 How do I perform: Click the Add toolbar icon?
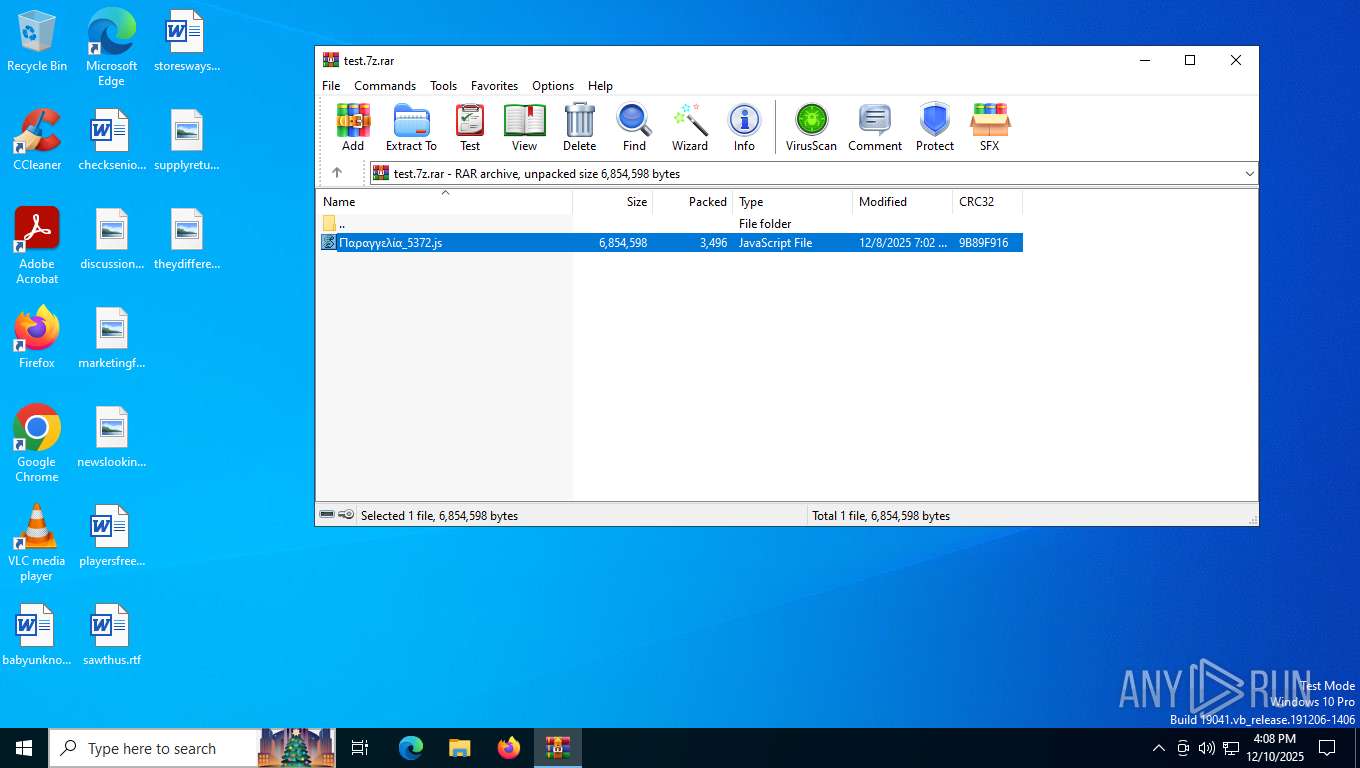(353, 127)
